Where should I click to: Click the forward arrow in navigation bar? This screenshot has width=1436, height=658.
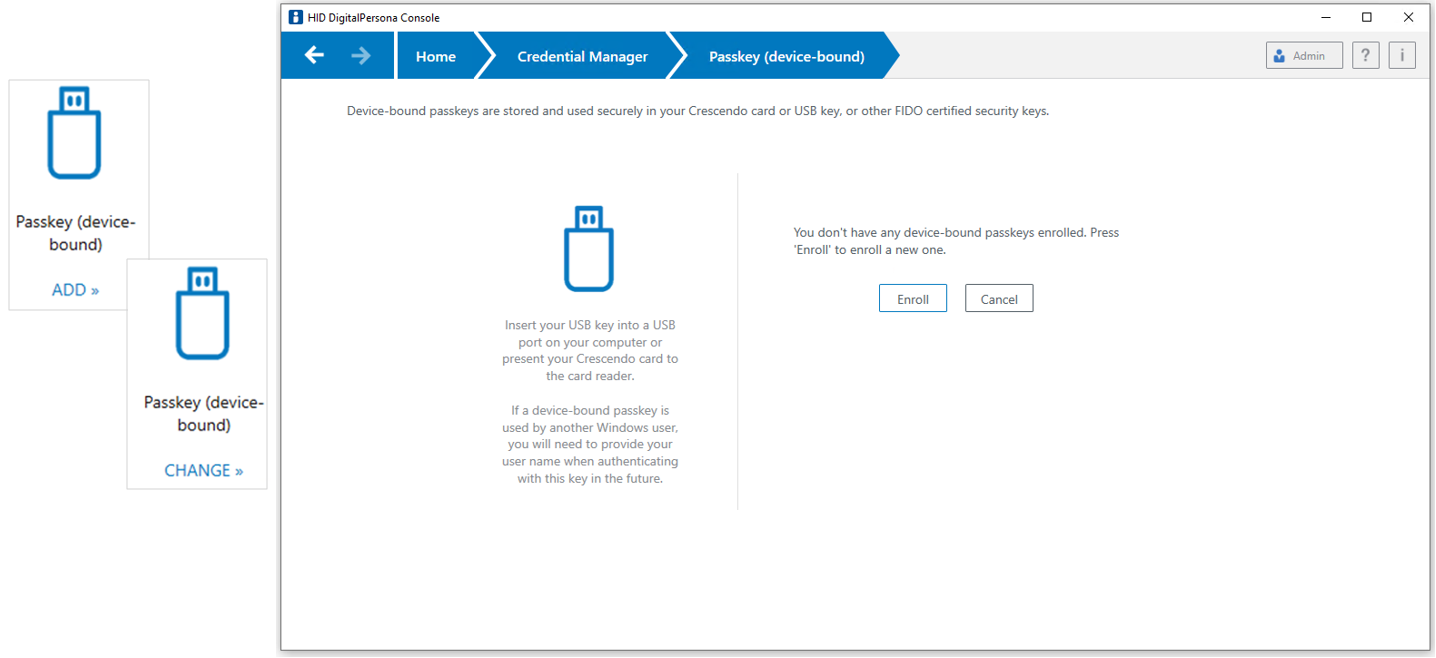pyautogui.click(x=361, y=55)
